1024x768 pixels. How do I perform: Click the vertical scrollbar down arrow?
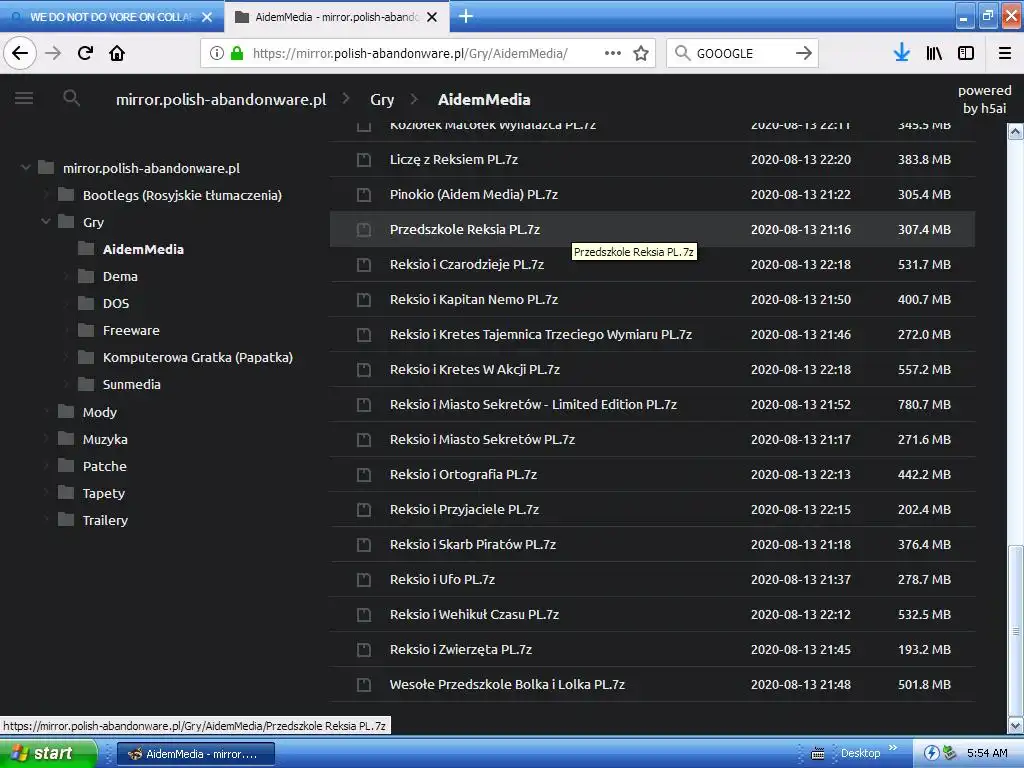[x=1016, y=725]
